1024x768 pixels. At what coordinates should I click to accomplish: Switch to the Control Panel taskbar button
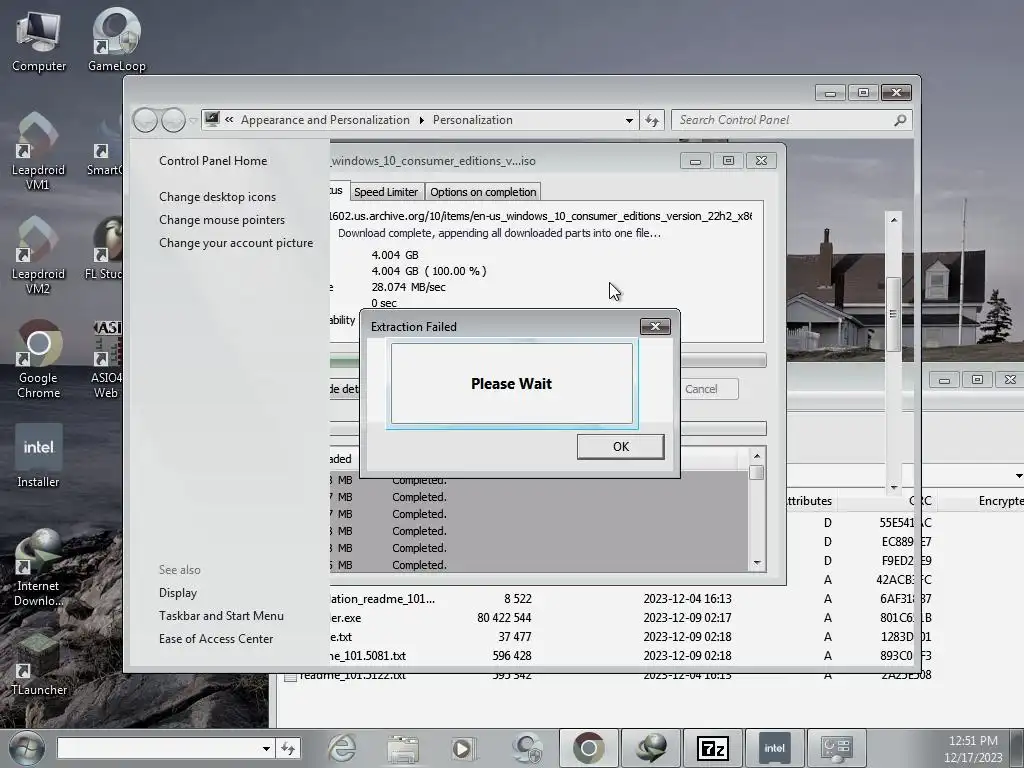coord(836,748)
